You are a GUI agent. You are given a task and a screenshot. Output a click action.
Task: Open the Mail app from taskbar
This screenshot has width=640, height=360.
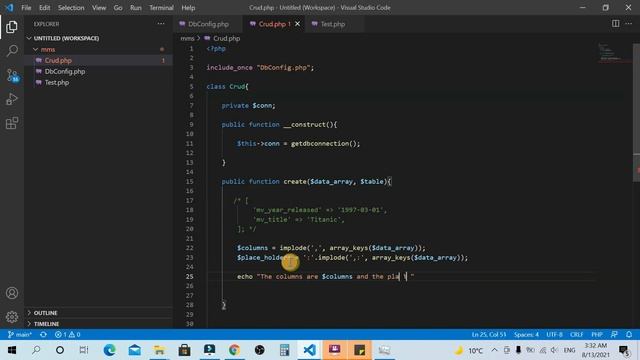pos(134,350)
